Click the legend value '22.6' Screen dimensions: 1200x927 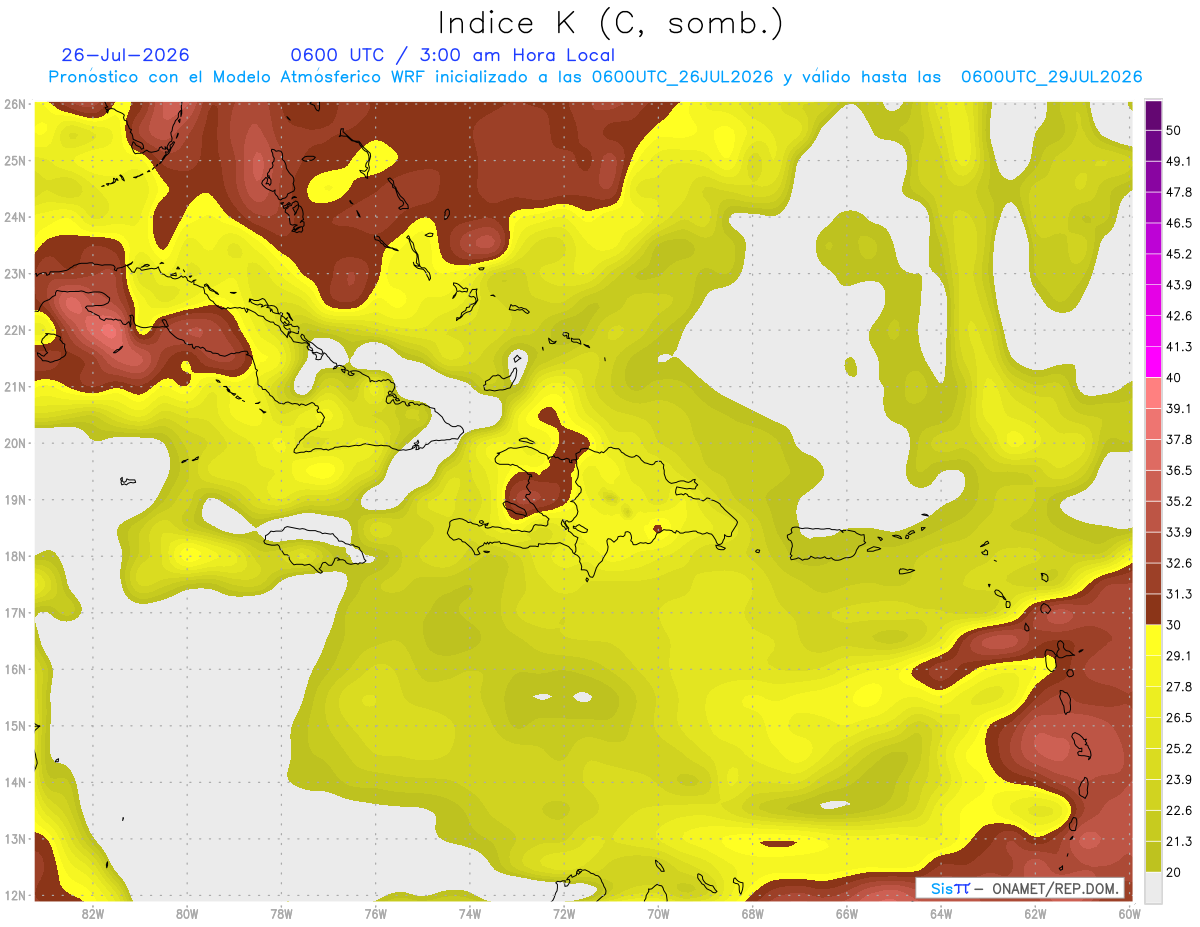coord(1179,810)
